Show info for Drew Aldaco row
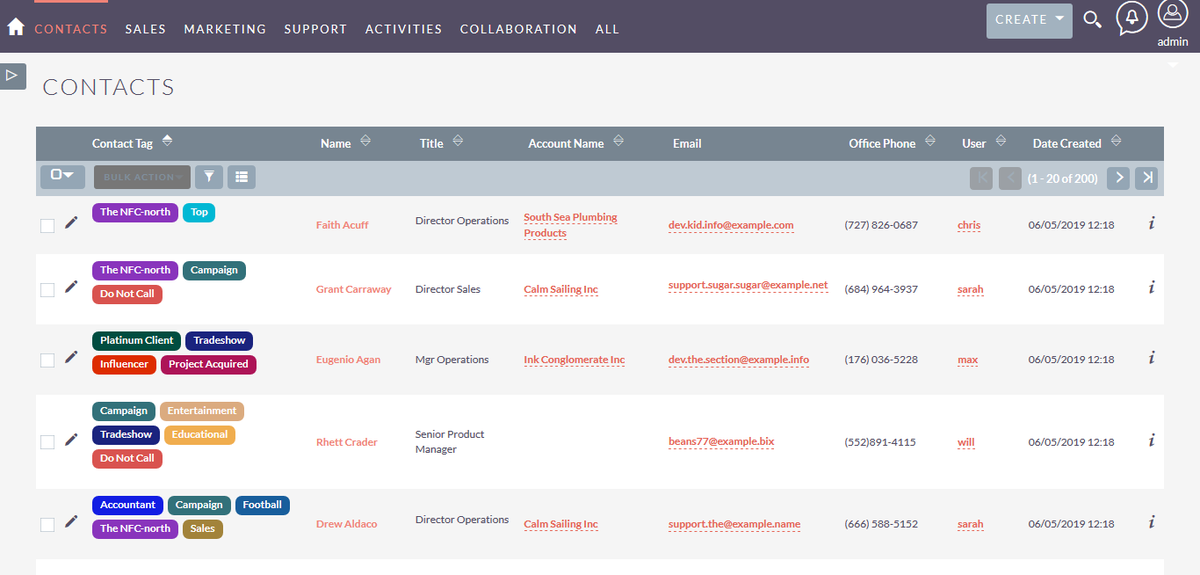1200x575 pixels. point(1151,522)
